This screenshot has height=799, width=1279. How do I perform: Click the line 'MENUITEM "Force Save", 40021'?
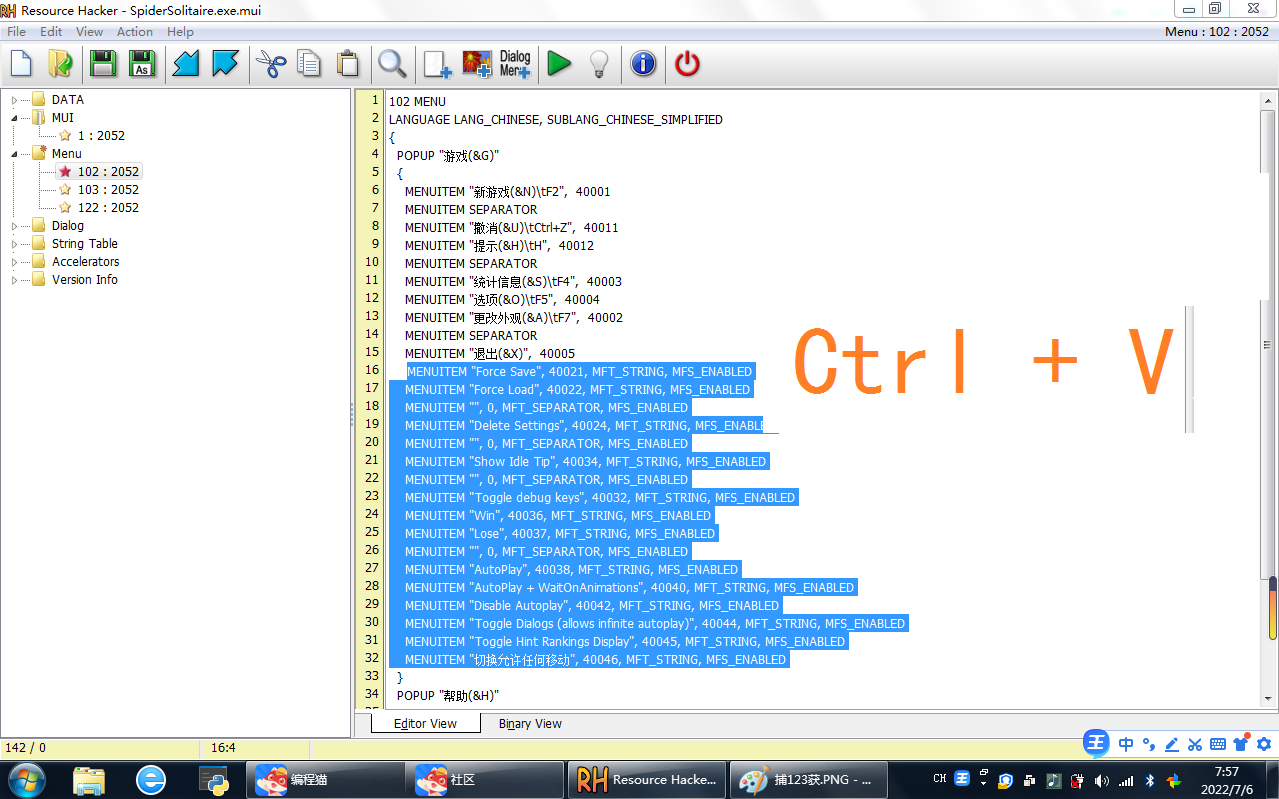(x=579, y=372)
